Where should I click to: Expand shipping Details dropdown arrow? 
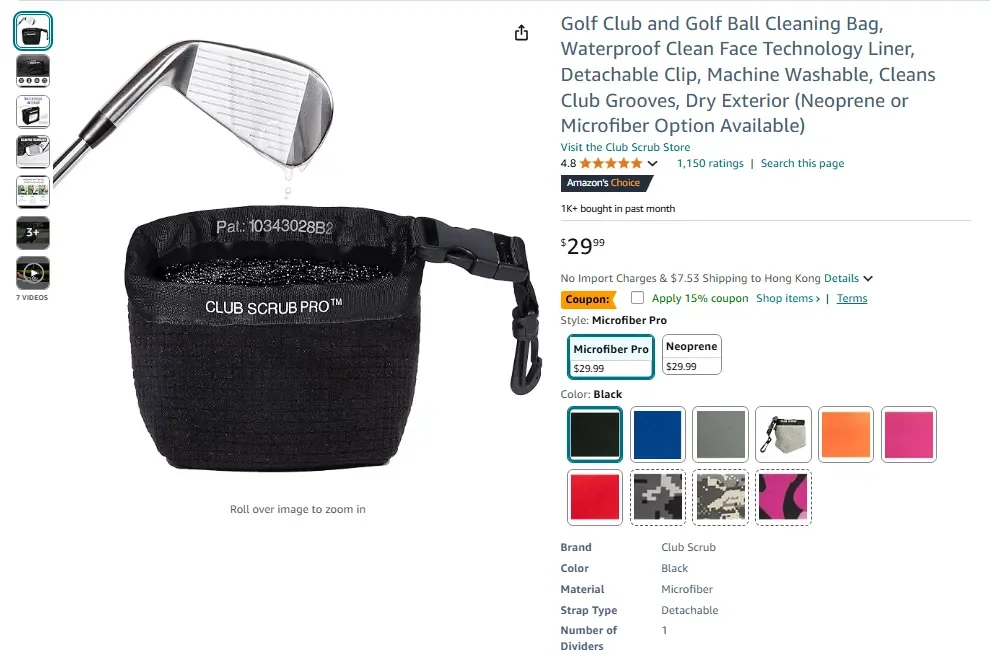point(868,279)
